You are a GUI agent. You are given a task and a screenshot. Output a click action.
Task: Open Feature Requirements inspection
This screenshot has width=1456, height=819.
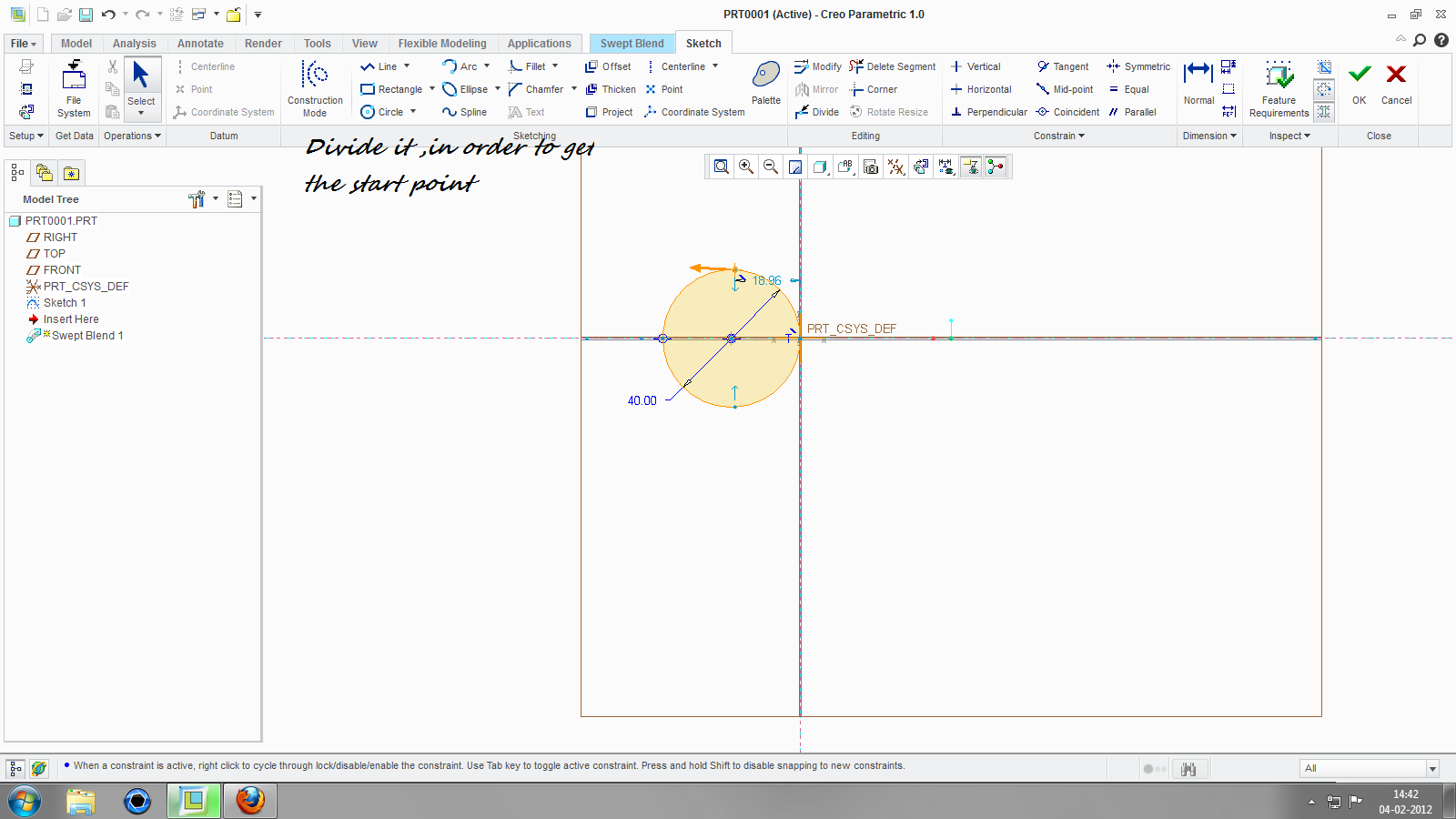pyautogui.click(x=1279, y=89)
